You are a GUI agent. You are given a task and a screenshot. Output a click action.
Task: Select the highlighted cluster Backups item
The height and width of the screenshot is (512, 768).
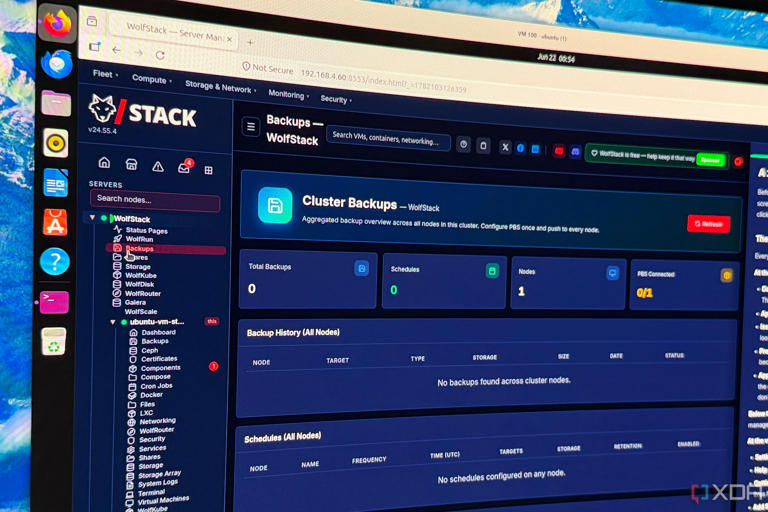[x=166, y=249]
